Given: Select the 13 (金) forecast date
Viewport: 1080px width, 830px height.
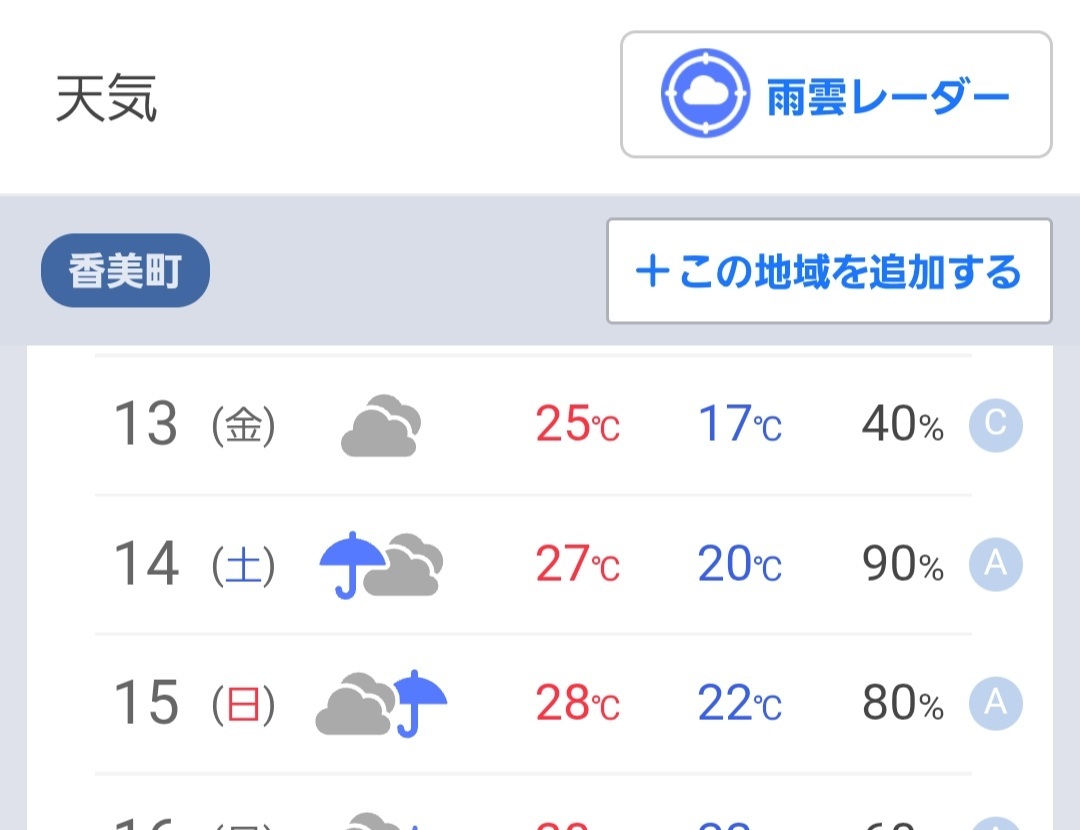Looking at the screenshot, I should point(195,424).
